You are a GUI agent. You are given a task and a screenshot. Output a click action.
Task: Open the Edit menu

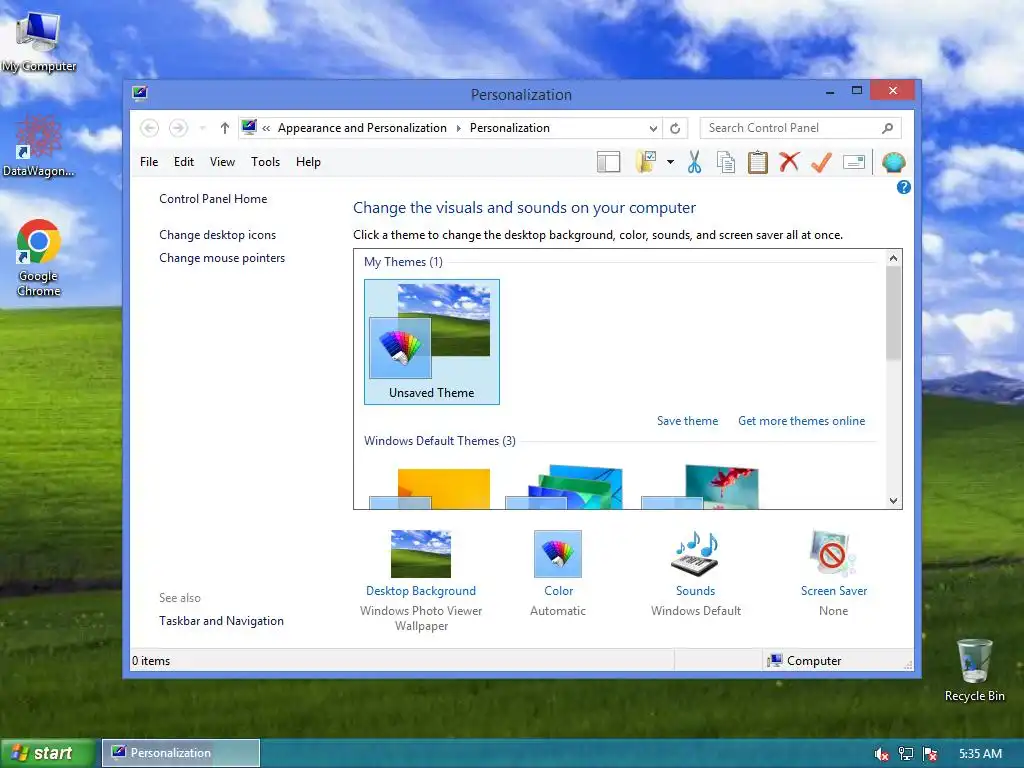pos(184,162)
